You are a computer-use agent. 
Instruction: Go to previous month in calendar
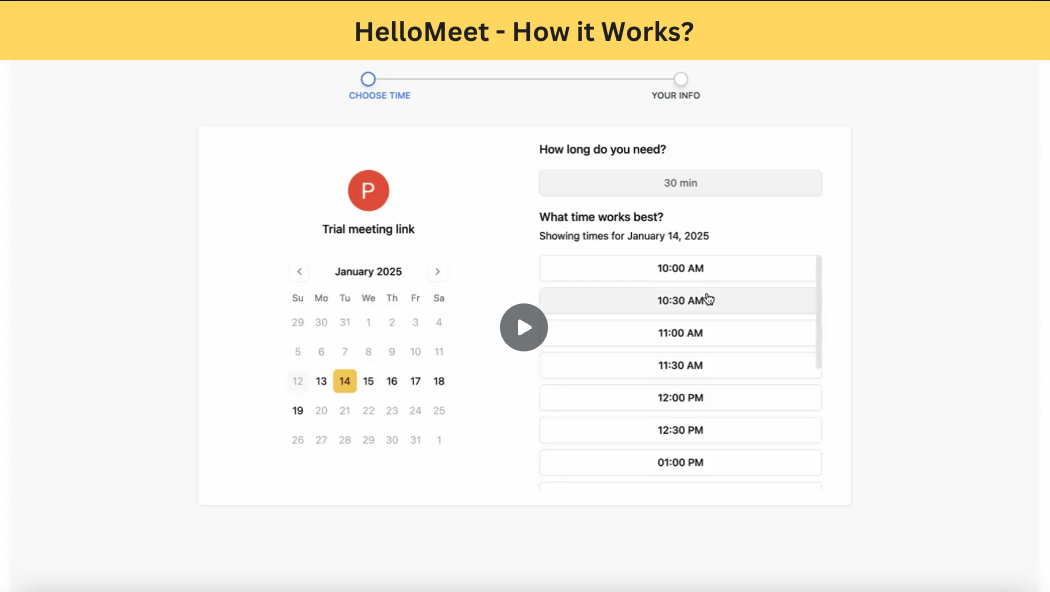(299, 271)
